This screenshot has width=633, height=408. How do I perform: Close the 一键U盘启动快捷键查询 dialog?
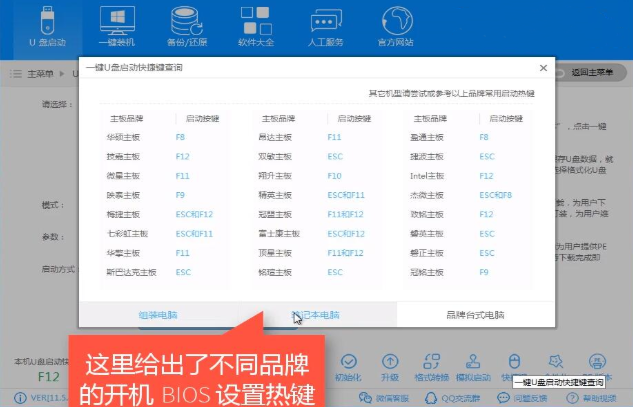(543, 68)
